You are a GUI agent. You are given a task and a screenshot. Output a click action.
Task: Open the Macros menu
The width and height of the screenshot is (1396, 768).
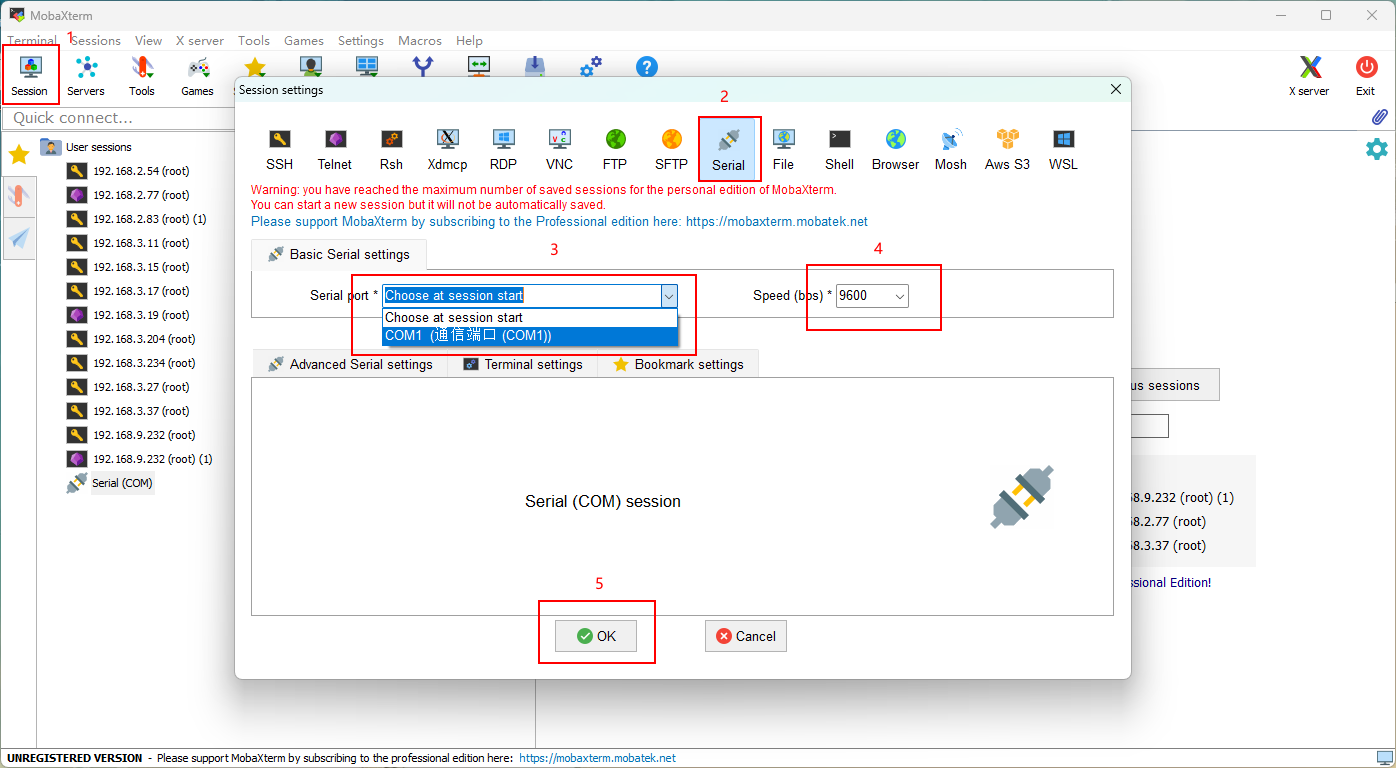pos(420,41)
